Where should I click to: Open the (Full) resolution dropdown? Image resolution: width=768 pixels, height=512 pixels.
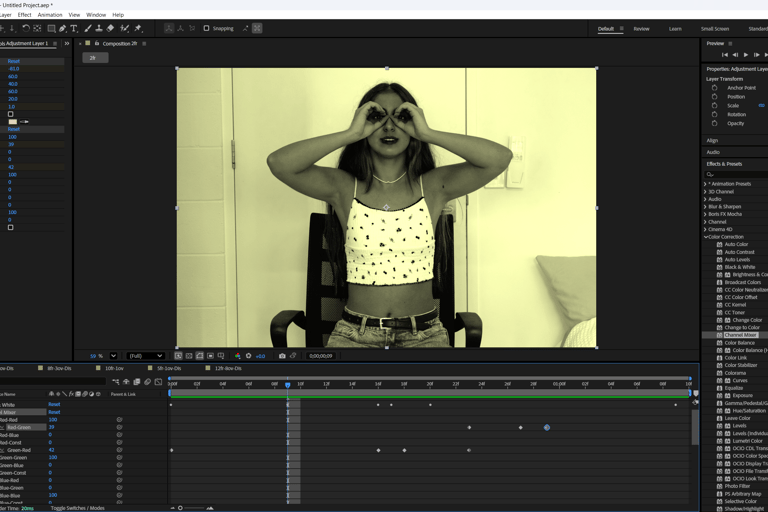pyautogui.click(x=145, y=356)
